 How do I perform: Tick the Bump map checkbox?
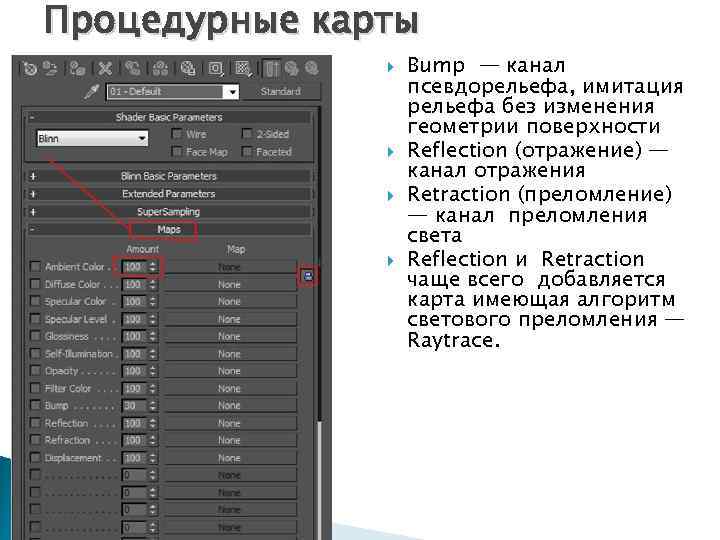tap(35, 405)
